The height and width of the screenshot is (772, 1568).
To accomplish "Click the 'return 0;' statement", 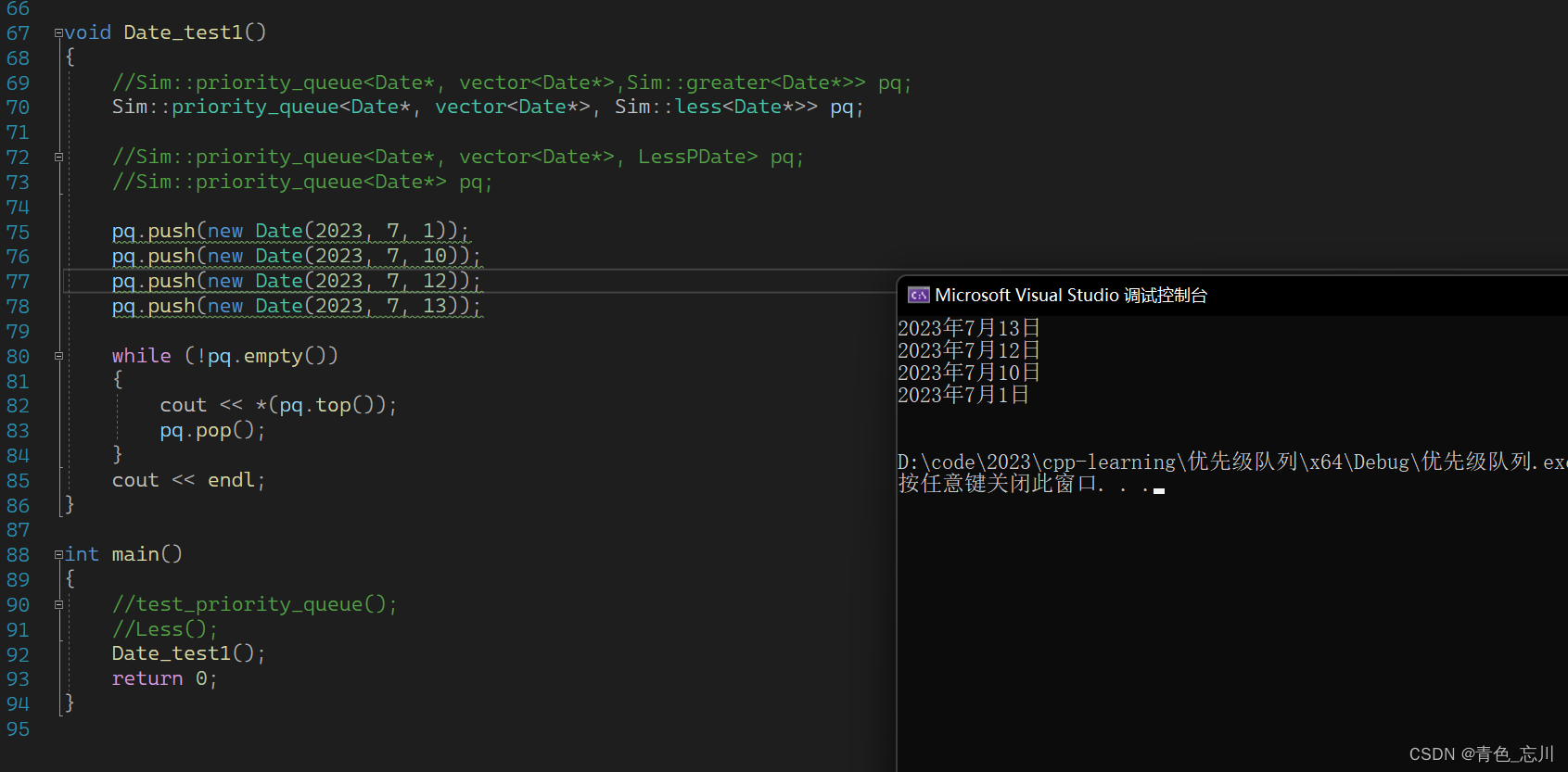I will pyautogui.click(x=164, y=678).
